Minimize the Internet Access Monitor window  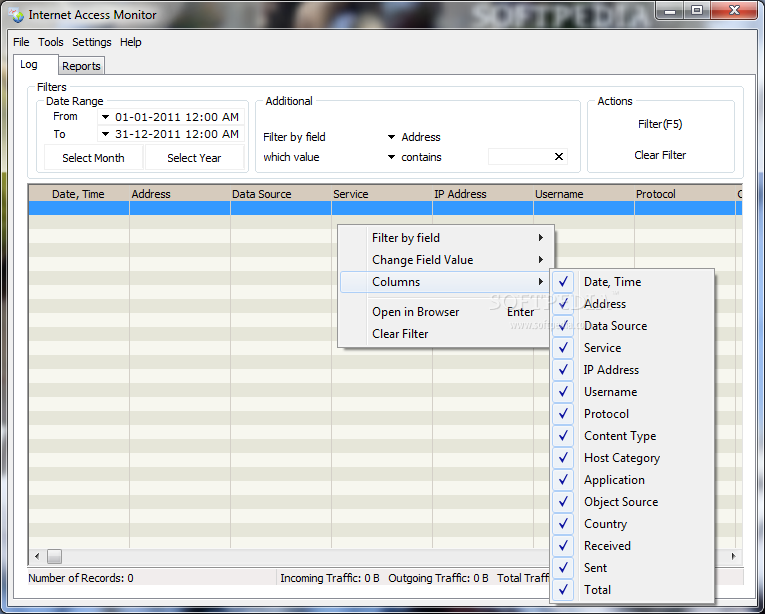click(x=670, y=11)
